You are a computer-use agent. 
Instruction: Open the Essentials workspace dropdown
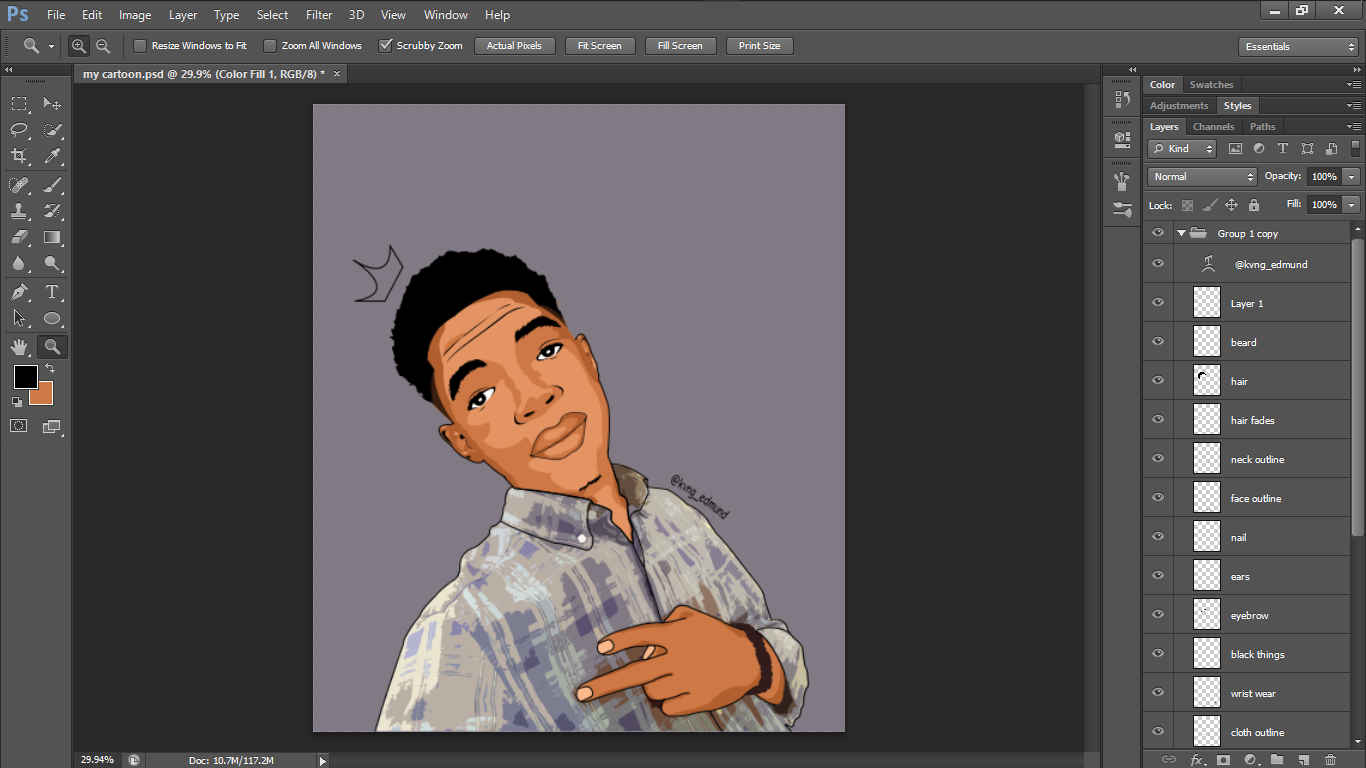coord(1297,47)
